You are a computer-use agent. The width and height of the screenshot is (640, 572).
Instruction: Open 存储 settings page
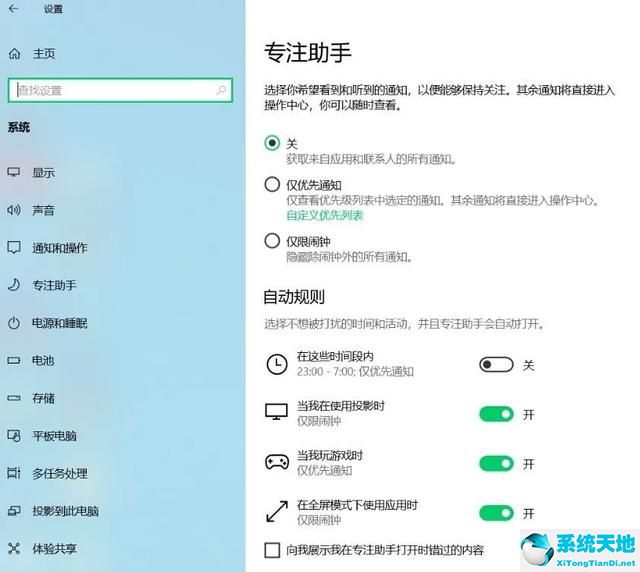pos(43,398)
